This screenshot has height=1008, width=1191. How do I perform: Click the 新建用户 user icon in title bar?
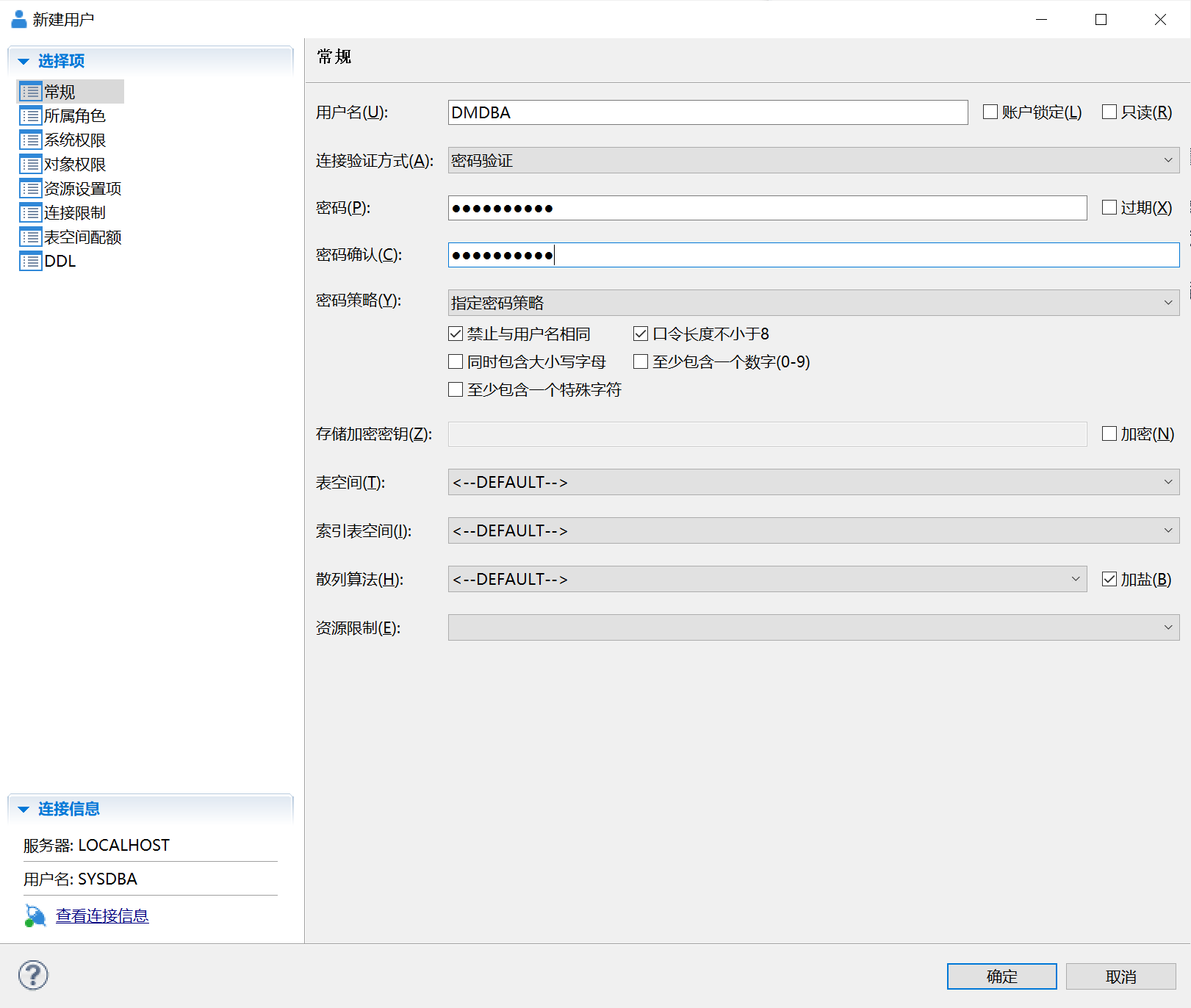19,19
